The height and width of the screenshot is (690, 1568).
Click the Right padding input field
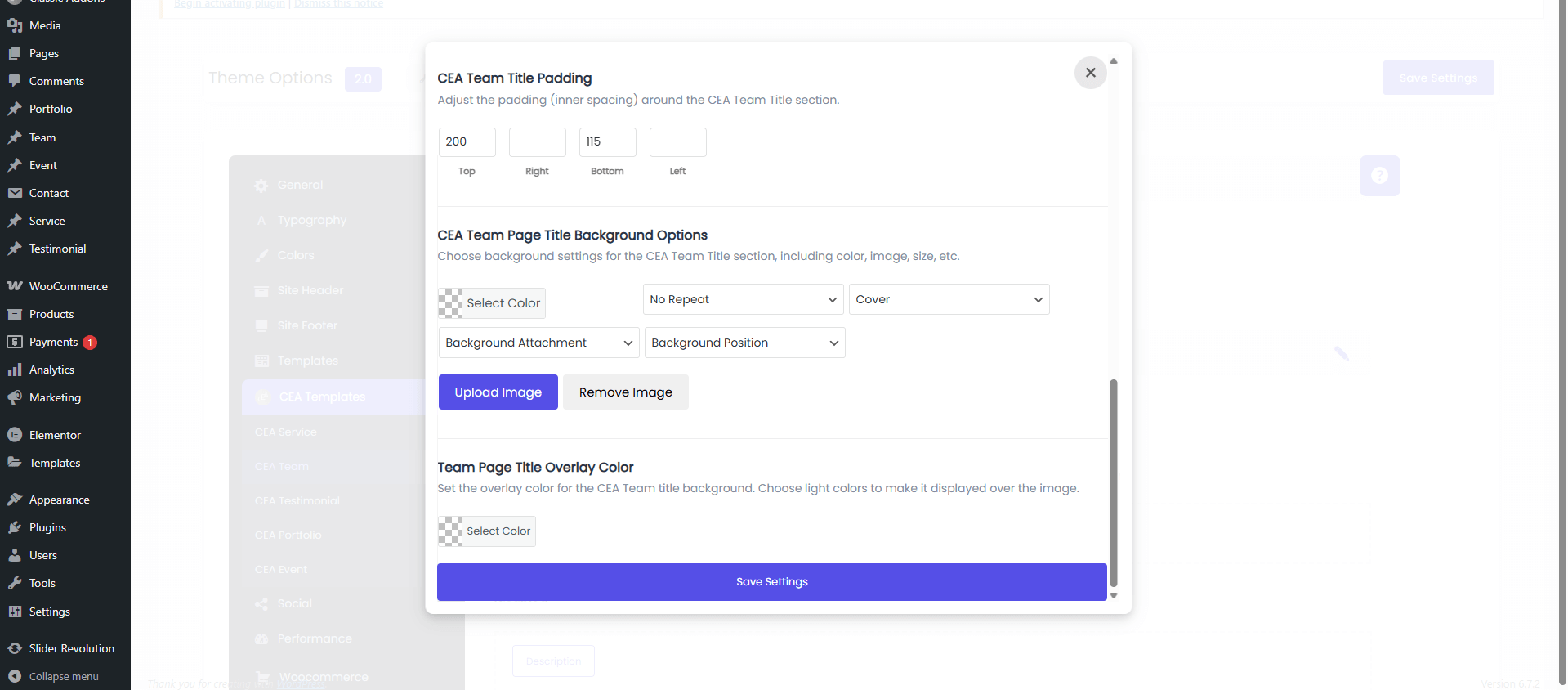537,142
